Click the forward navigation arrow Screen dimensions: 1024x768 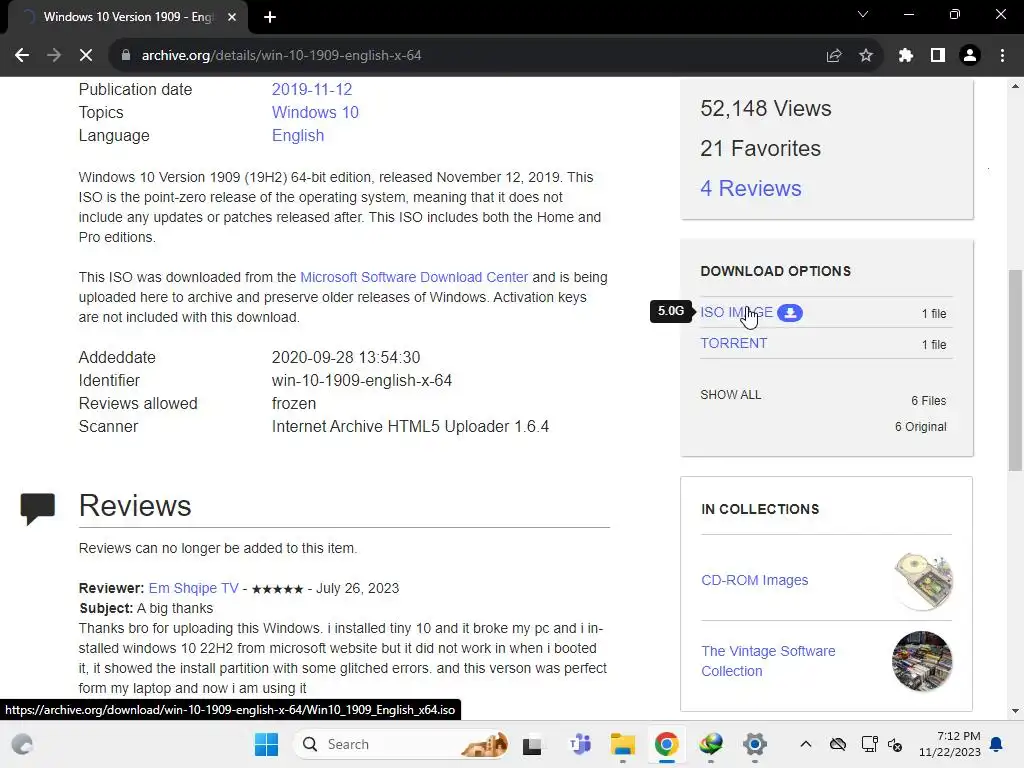(54, 56)
